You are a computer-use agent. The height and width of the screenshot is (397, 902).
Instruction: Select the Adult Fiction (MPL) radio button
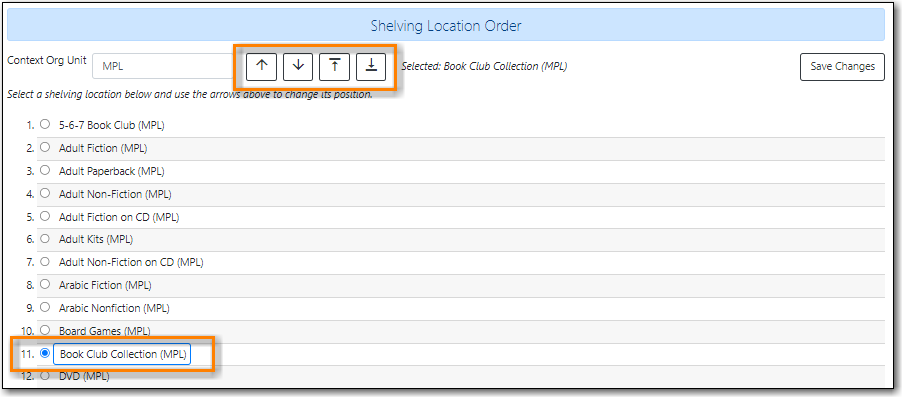click(45, 147)
